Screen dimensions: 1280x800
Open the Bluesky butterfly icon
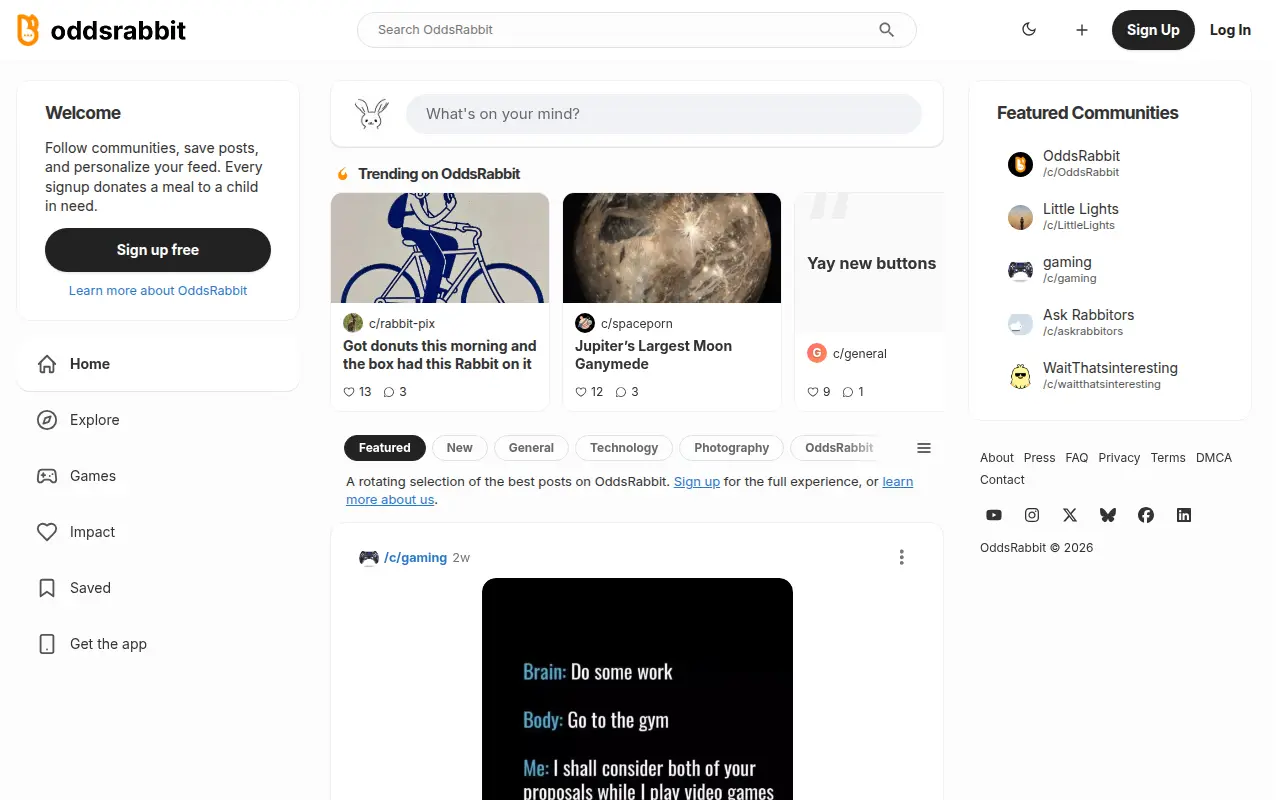(1108, 515)
